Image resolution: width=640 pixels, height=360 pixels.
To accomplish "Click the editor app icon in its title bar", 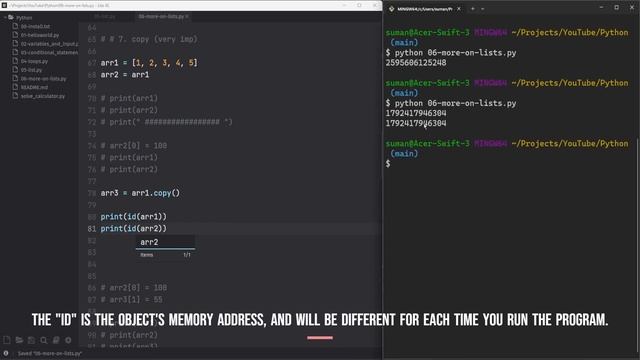I will 4,5.
